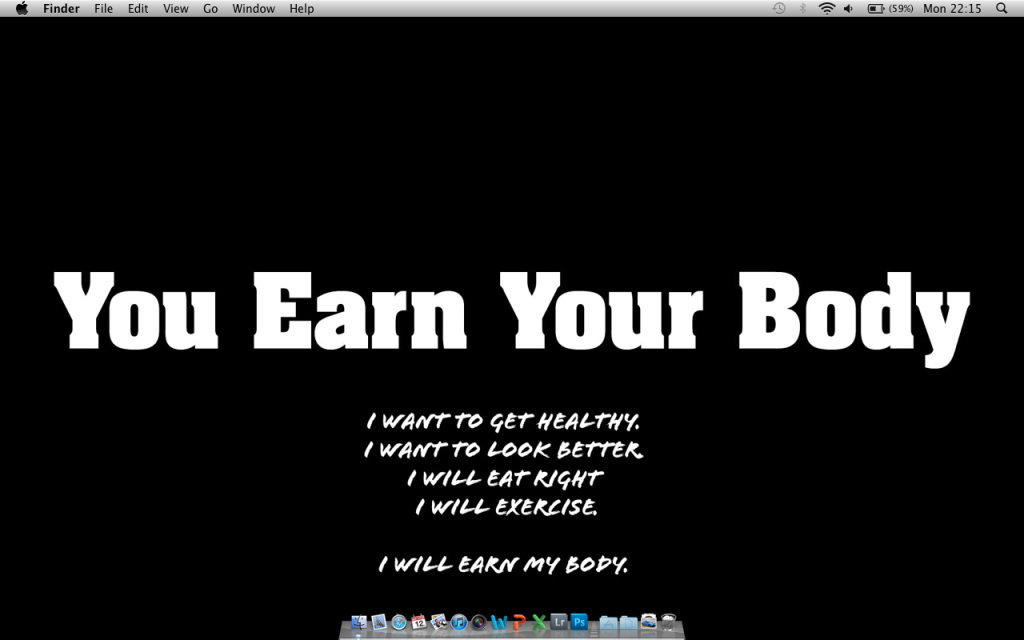This screenshot has width=1024, height=640.
Task: Open the Go menu
Action: [x=210, y=9]
